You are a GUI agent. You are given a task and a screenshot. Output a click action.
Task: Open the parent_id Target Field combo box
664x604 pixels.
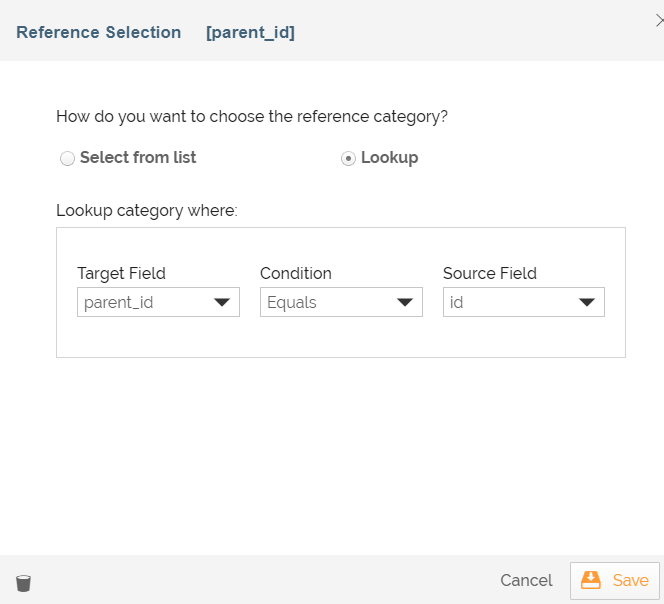(x=145, y=303)
